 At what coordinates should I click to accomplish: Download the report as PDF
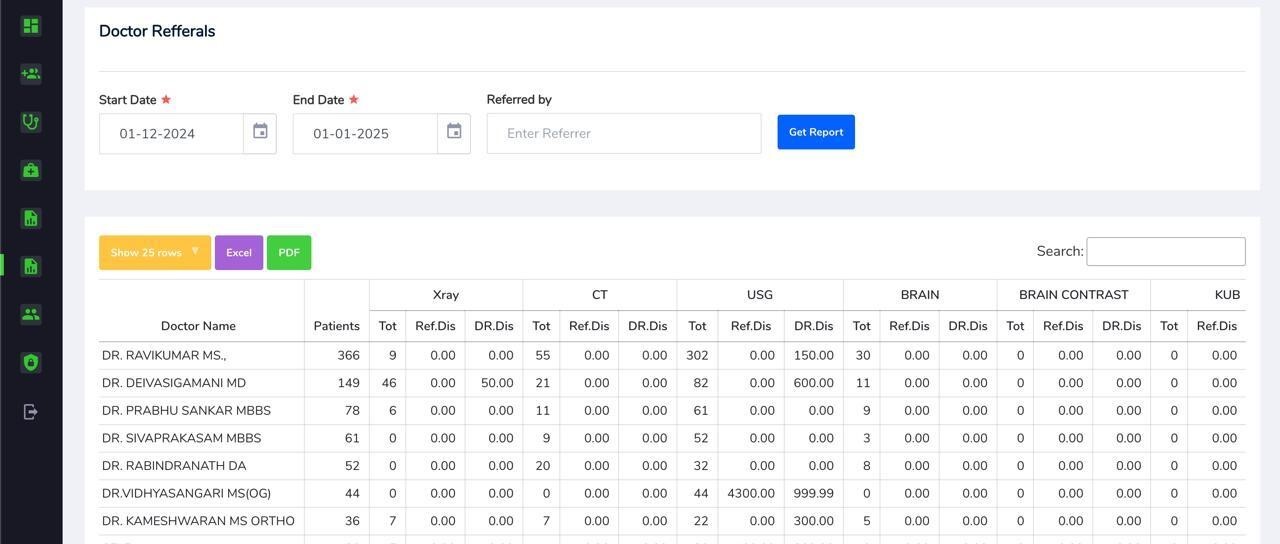(x=289, y=253)
